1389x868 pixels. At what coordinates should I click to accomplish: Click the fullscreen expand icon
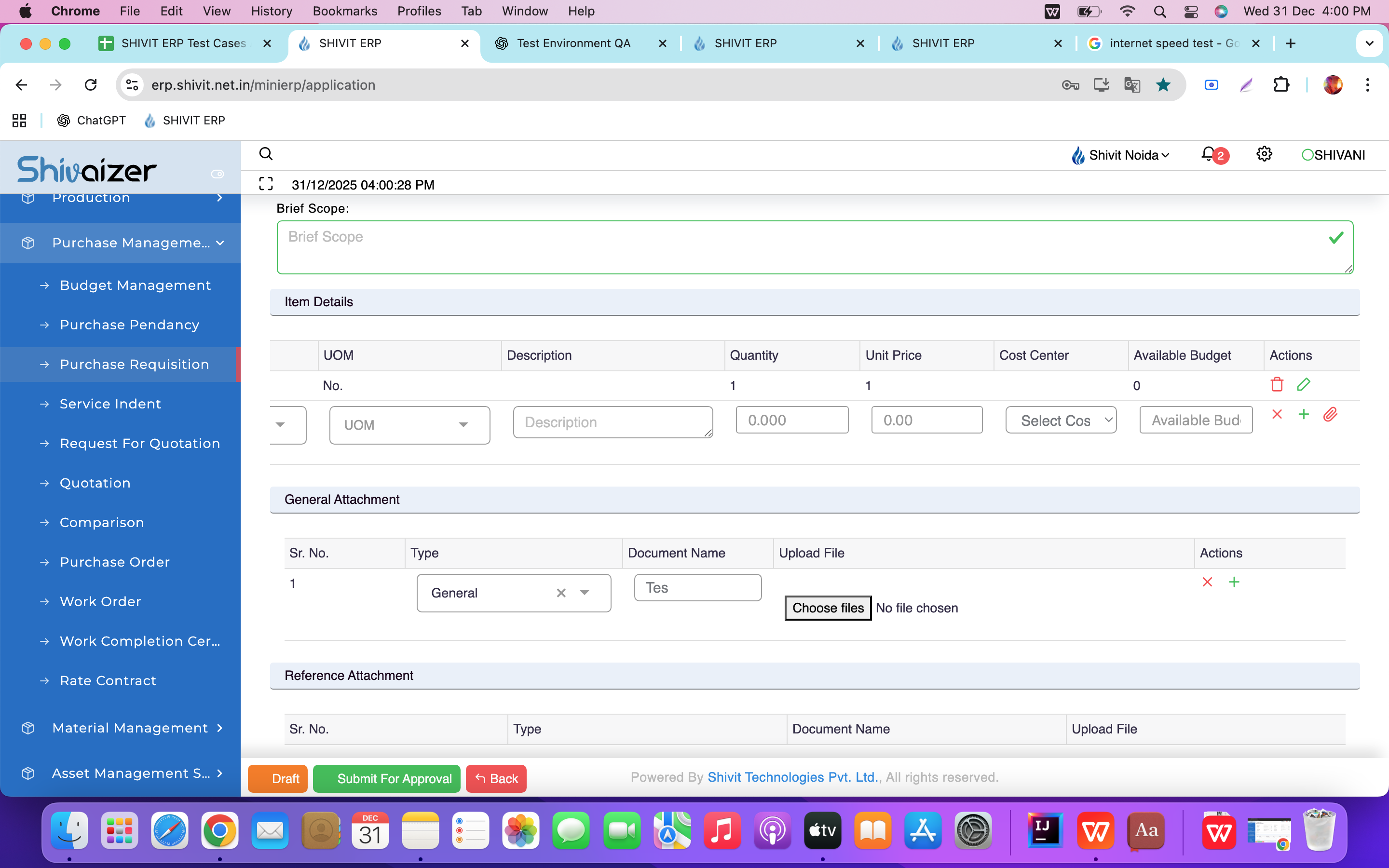point(266,184)
